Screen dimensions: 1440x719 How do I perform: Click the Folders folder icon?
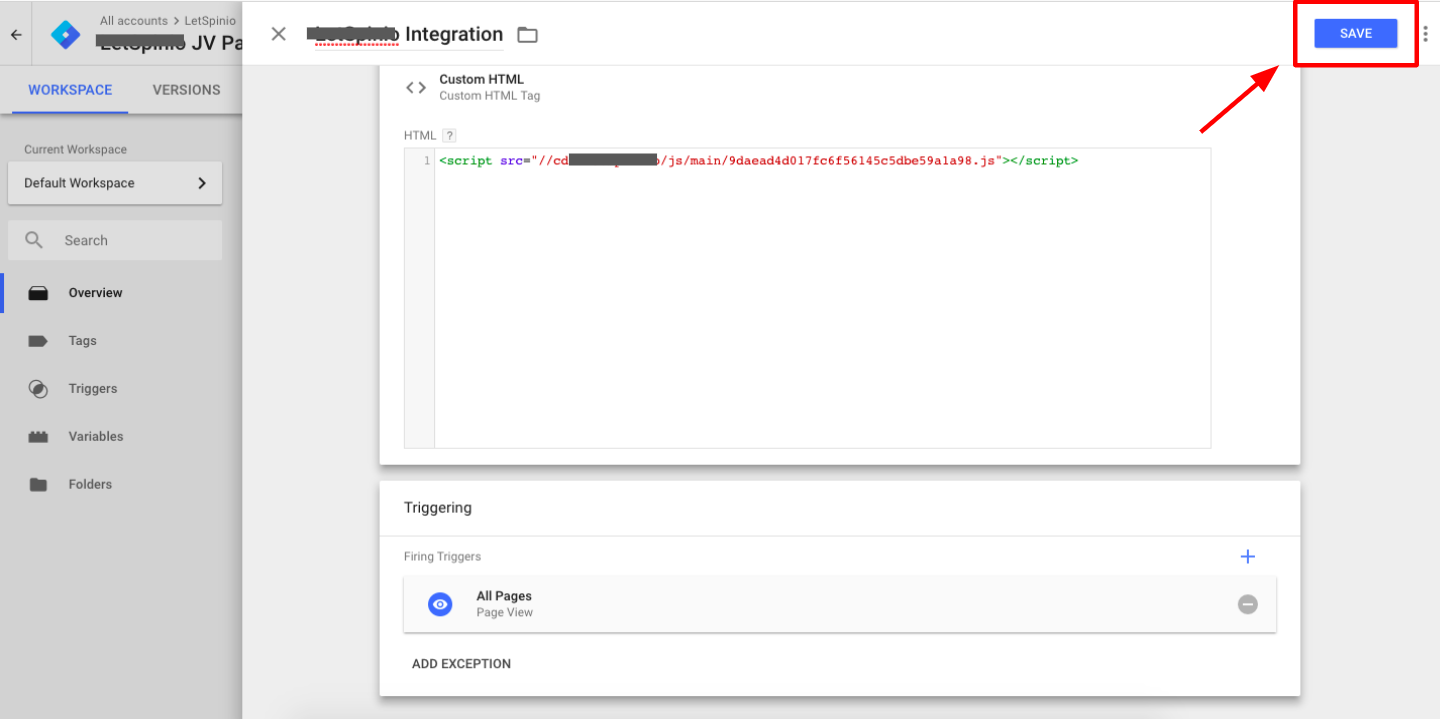38,485
